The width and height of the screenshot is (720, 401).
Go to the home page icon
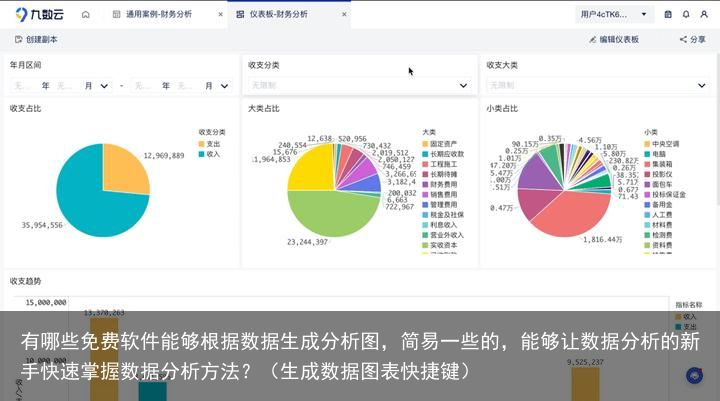pos(85,15)
